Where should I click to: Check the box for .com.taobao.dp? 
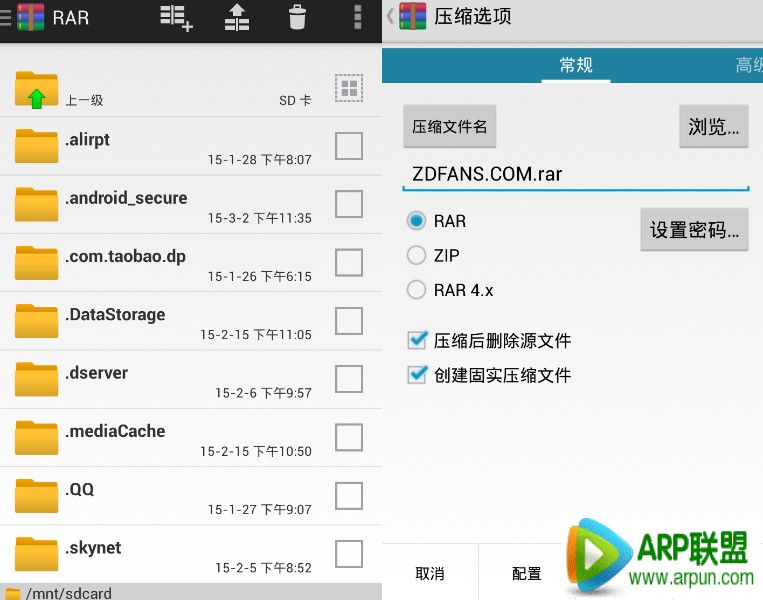pos(349,262)
